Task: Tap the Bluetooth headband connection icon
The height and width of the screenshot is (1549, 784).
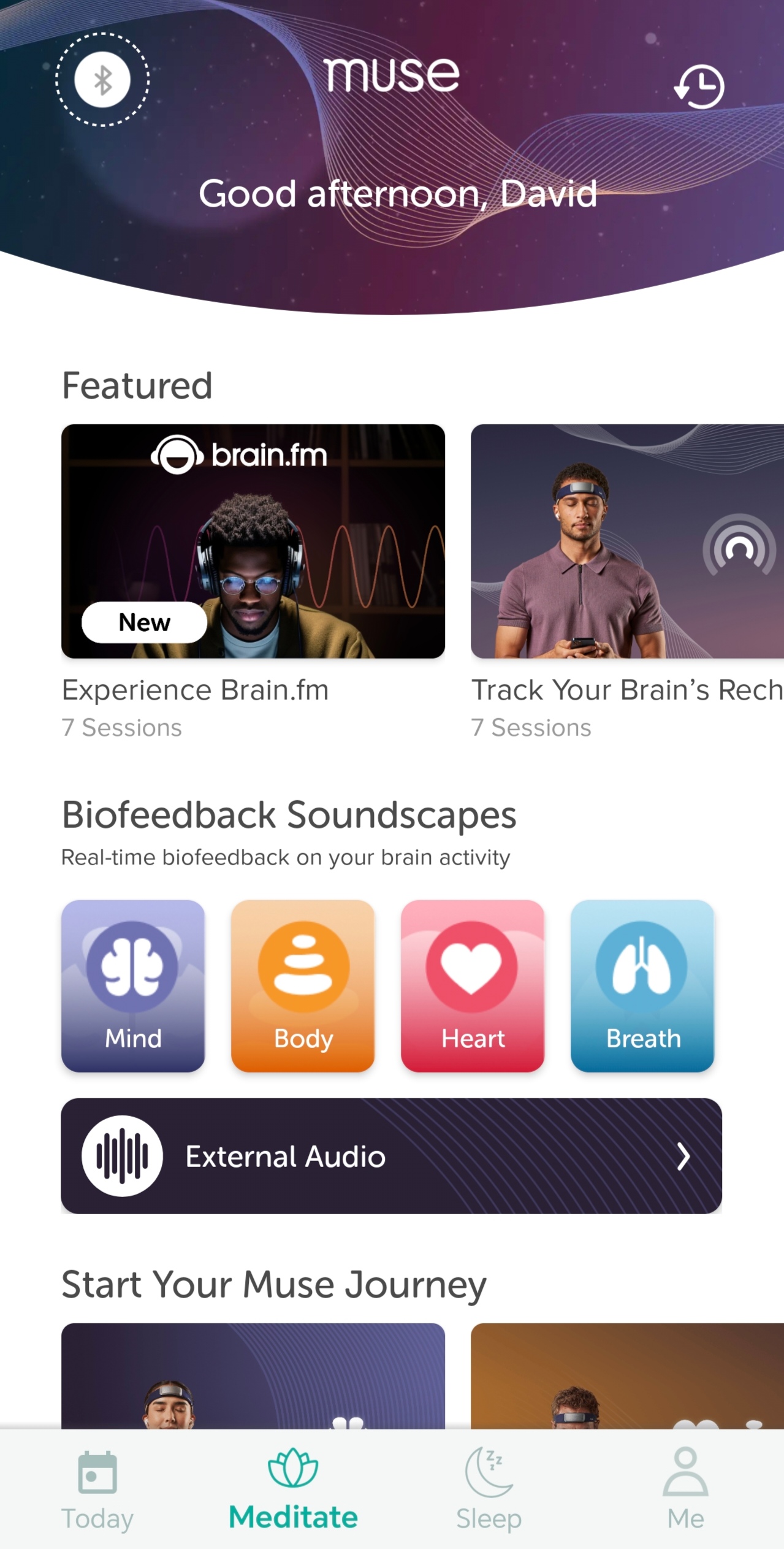Action: point(102,80)
